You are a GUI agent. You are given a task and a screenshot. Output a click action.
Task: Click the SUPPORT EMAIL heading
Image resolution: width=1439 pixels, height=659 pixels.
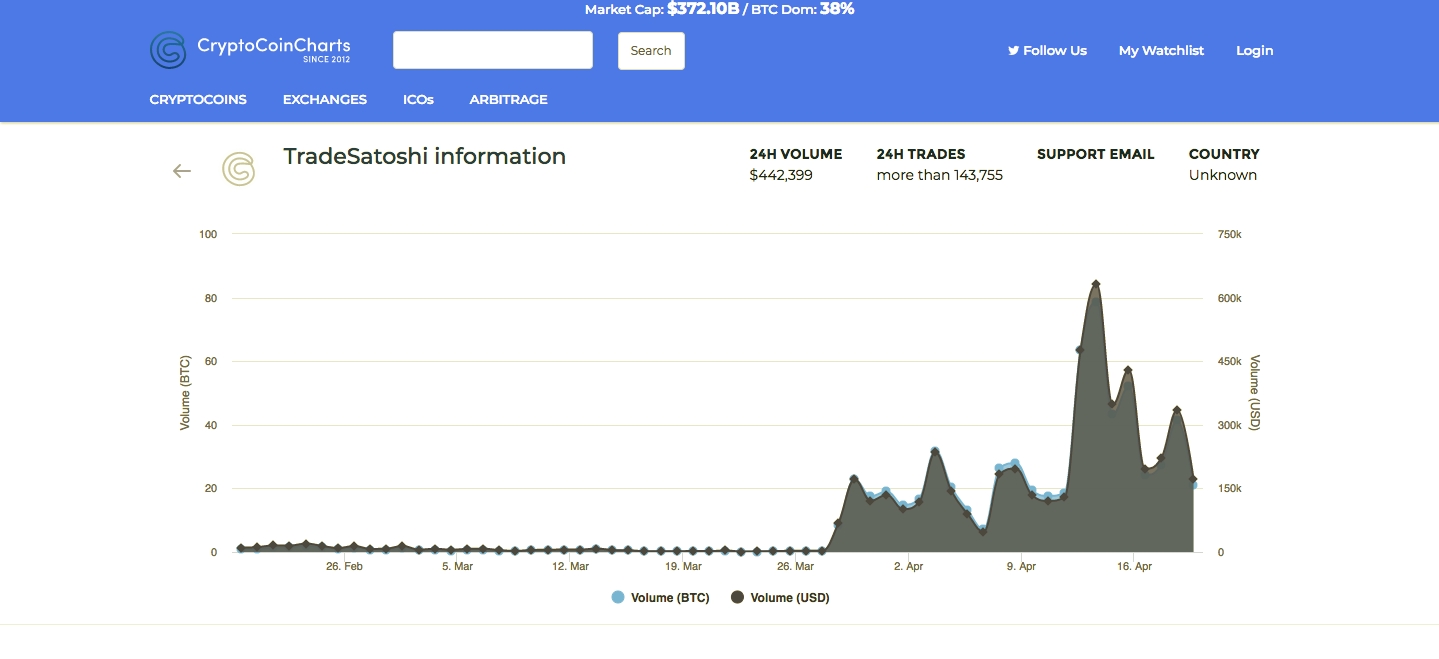[1096, 154]
